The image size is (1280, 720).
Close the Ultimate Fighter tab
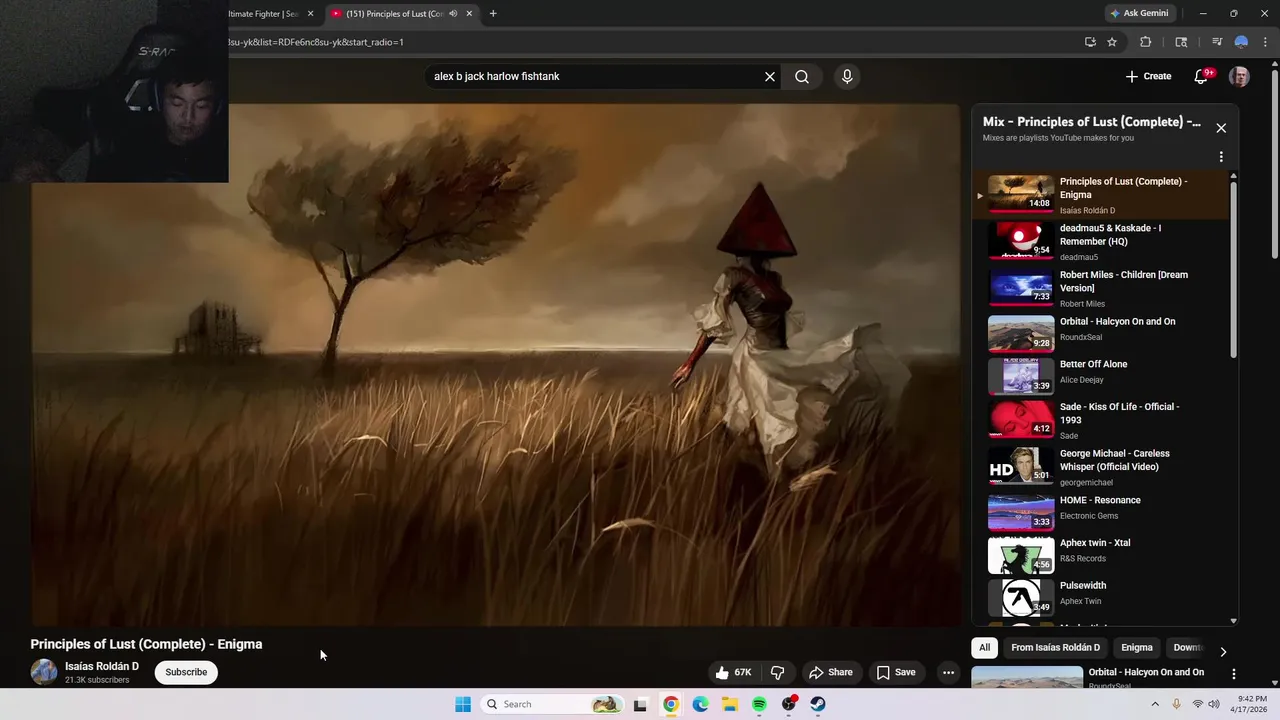310,14
